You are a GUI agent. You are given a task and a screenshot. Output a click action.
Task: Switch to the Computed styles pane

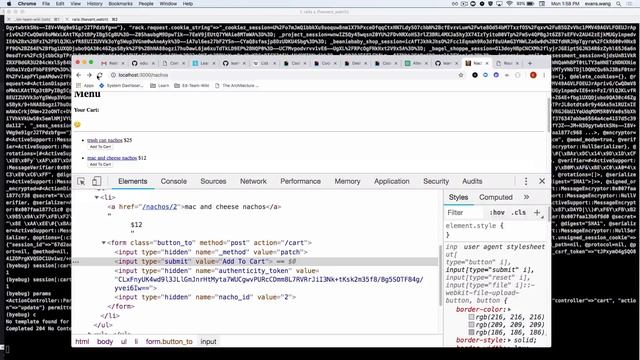click(x=496, y=197)
